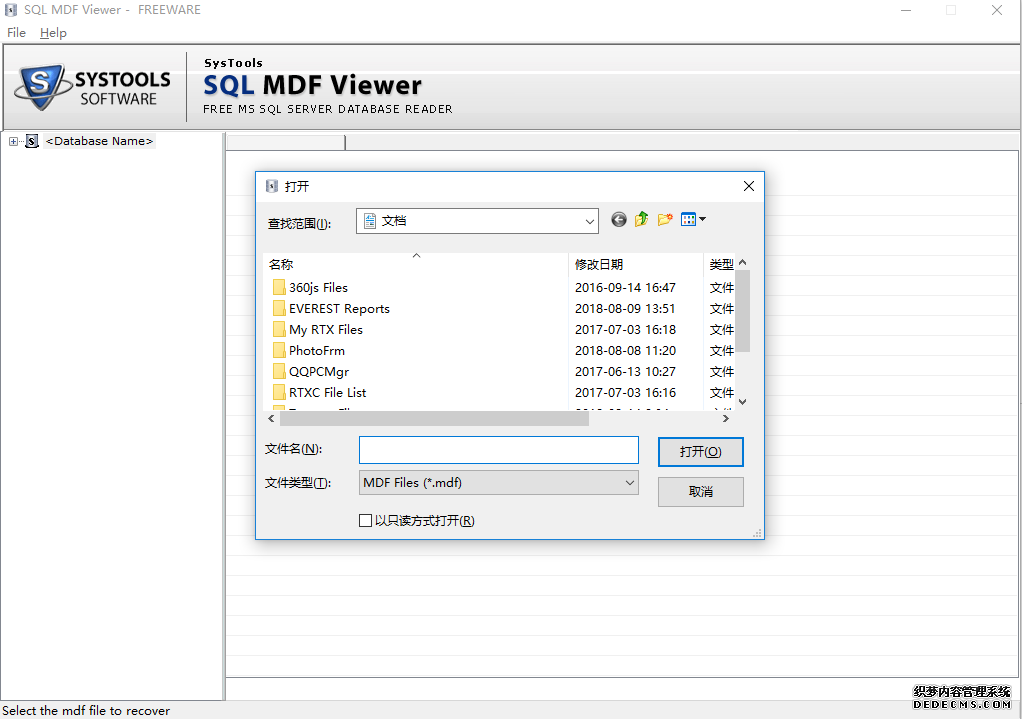Select the EVEREST Reports folder name
This screenshot has height=719, width=1022.
click(339, 308)
